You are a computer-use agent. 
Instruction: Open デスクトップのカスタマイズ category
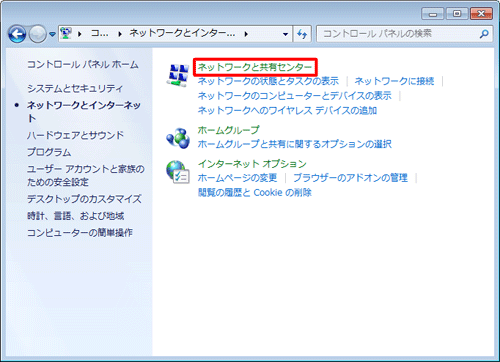tap(84, 199)
